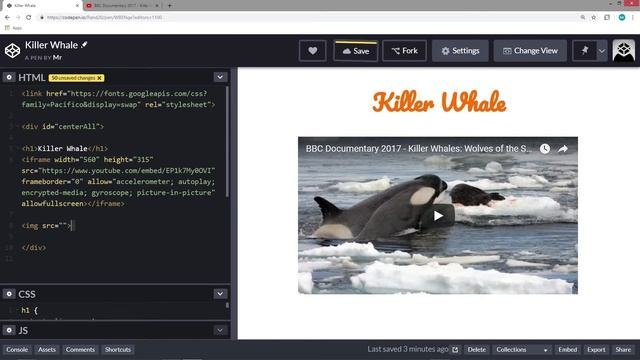The image size is (640, 360).
Task: Open the Assets panel
Action: [47, 350]
